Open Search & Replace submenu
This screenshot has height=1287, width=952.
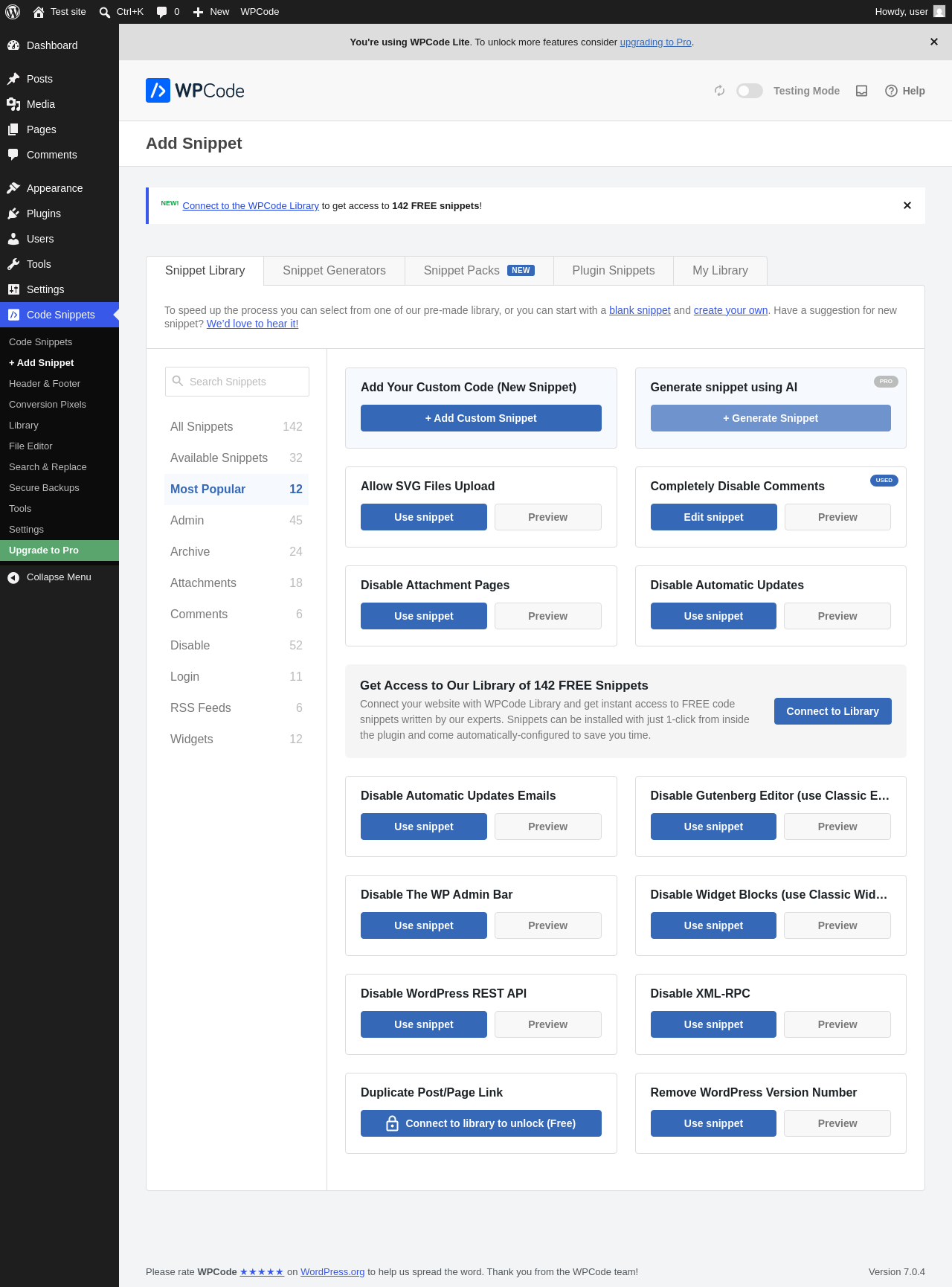click(59, 467)
